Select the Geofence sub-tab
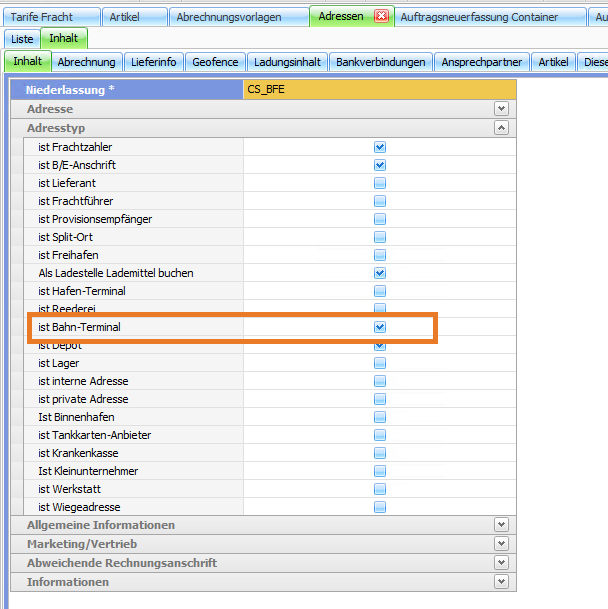The width and height of the screenshot is (608, 609). pos(215,62)
